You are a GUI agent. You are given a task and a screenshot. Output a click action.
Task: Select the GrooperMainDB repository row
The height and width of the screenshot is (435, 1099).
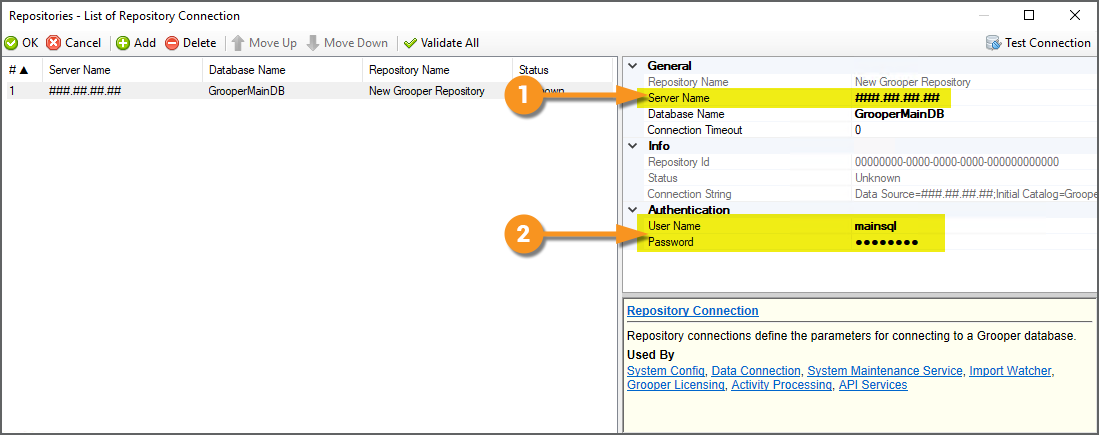coord(246,91)
